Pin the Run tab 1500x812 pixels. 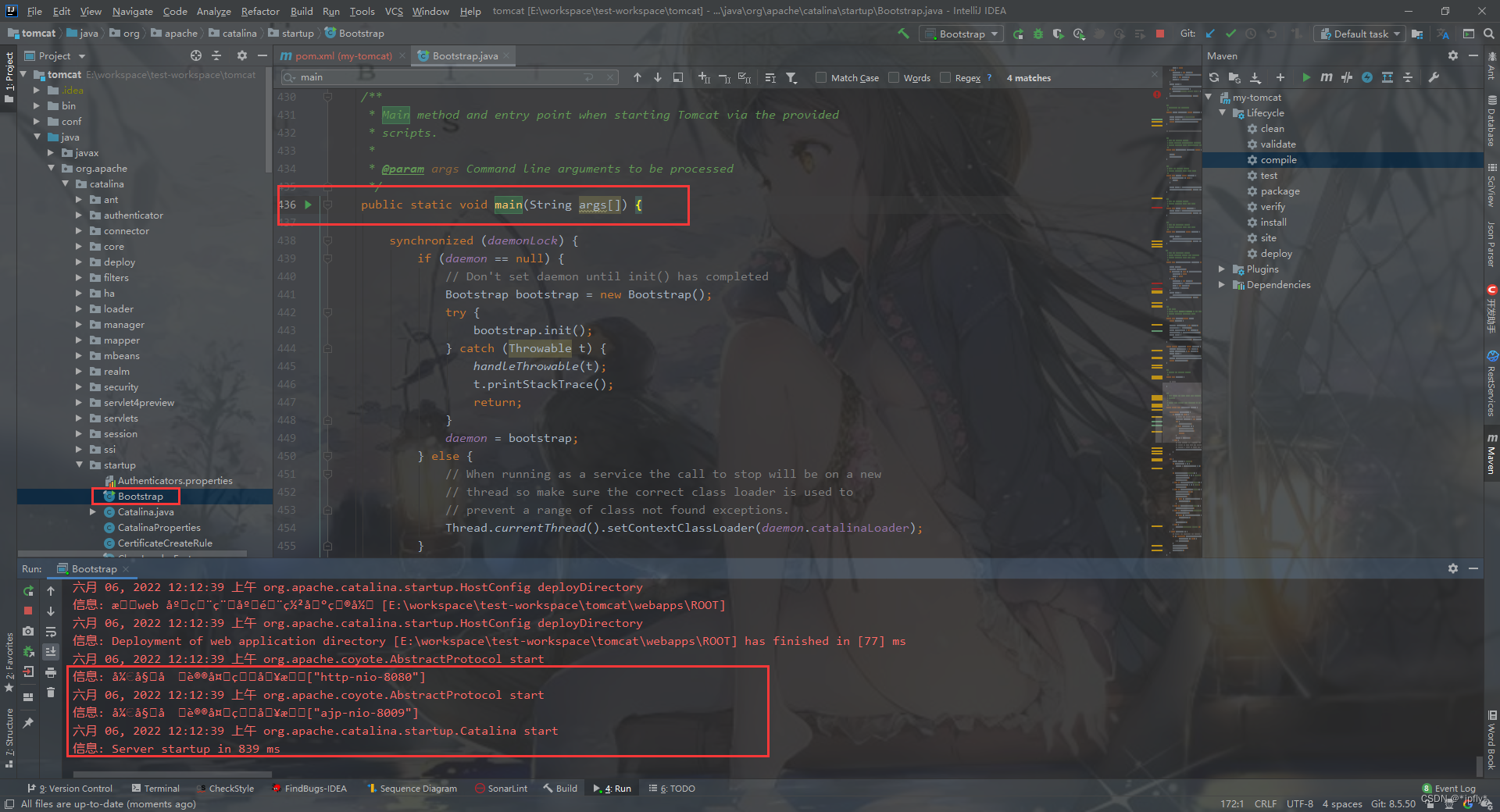[x=29, y=723]
